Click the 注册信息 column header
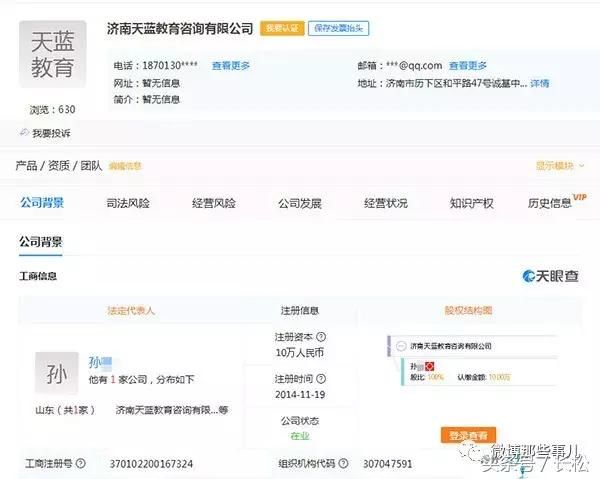This screenshot has height=479, width=600. pos(300,310)
